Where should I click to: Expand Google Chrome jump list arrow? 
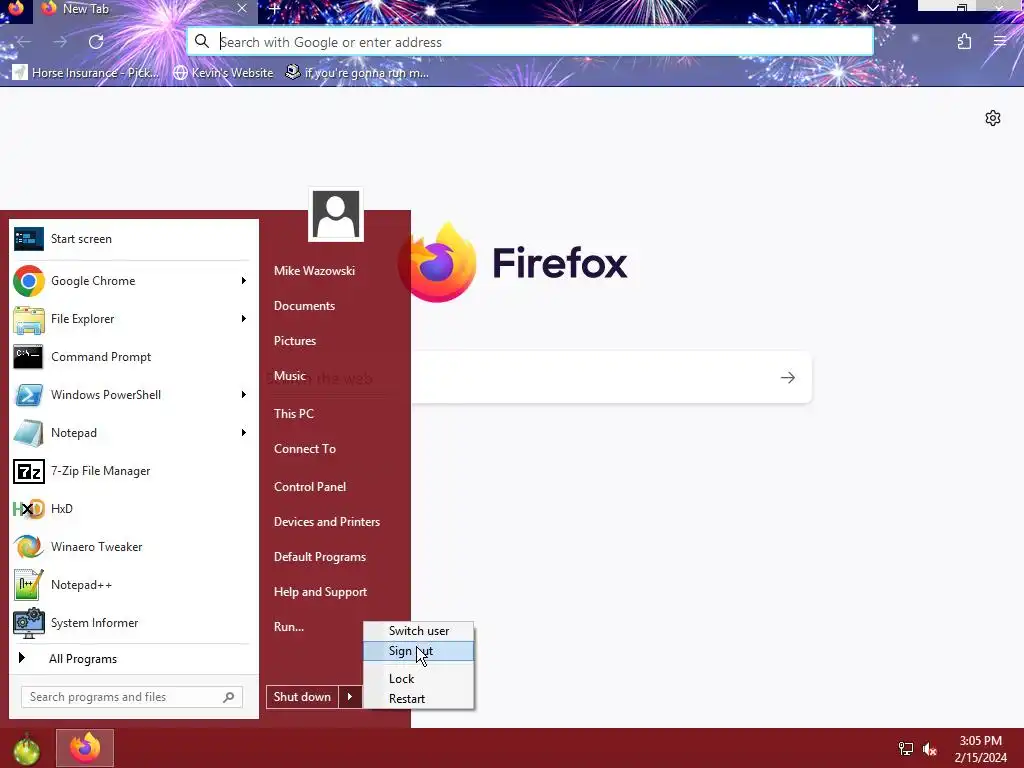244,281
